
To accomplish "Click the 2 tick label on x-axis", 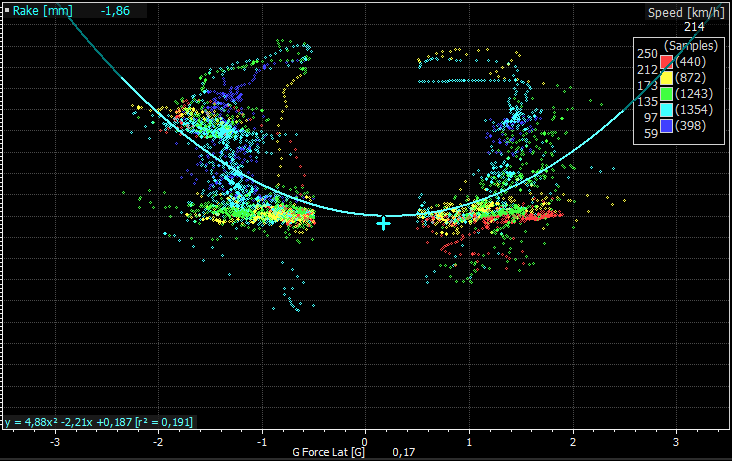I will [x=573, y=442].
